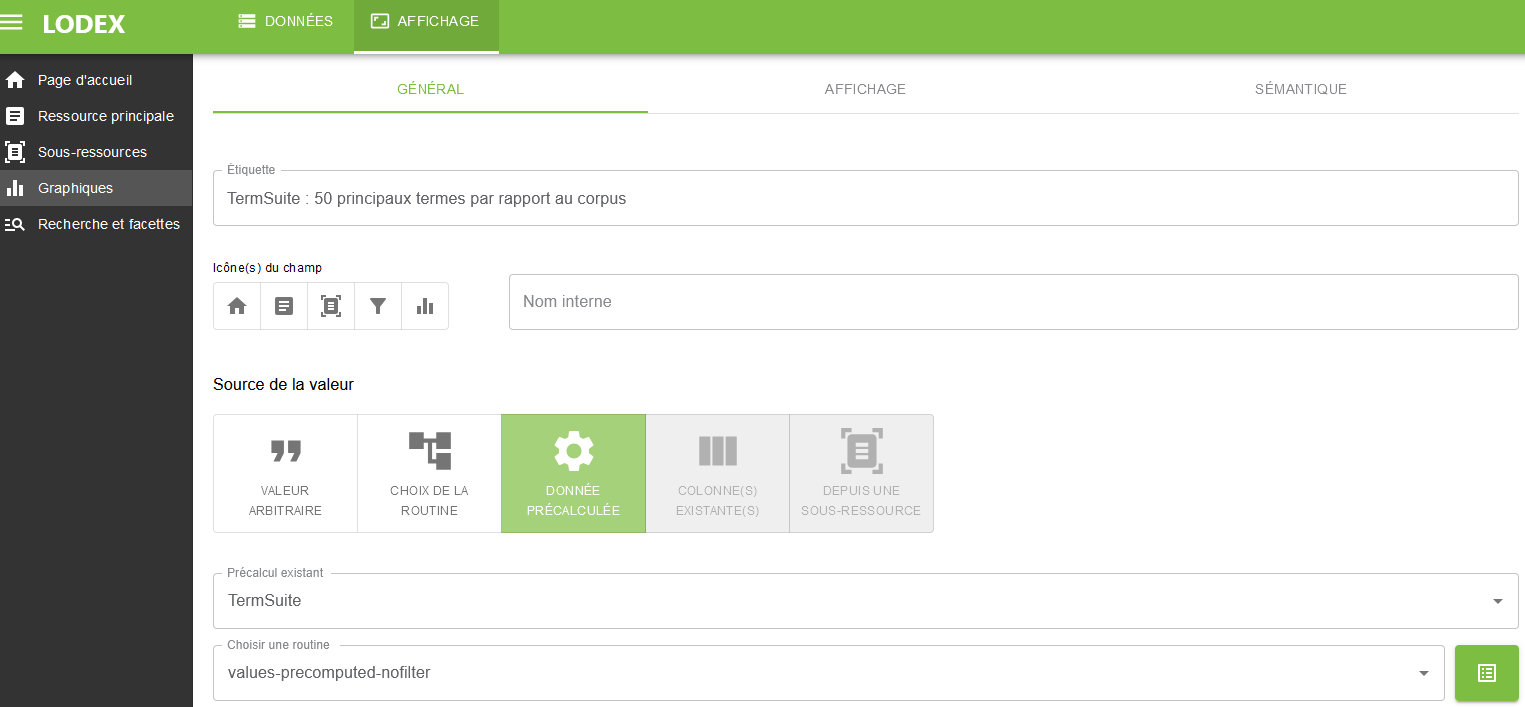Open the routine catalog with green list button
The height and width of the screenshot is (707, 1525).
pyautogui.click(x=1486, y=673)
